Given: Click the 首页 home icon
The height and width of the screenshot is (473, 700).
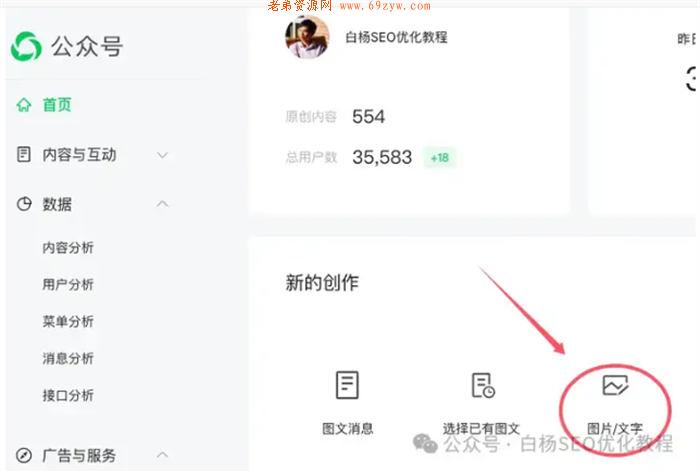Looking at the screenshot, I should [24, 105].
